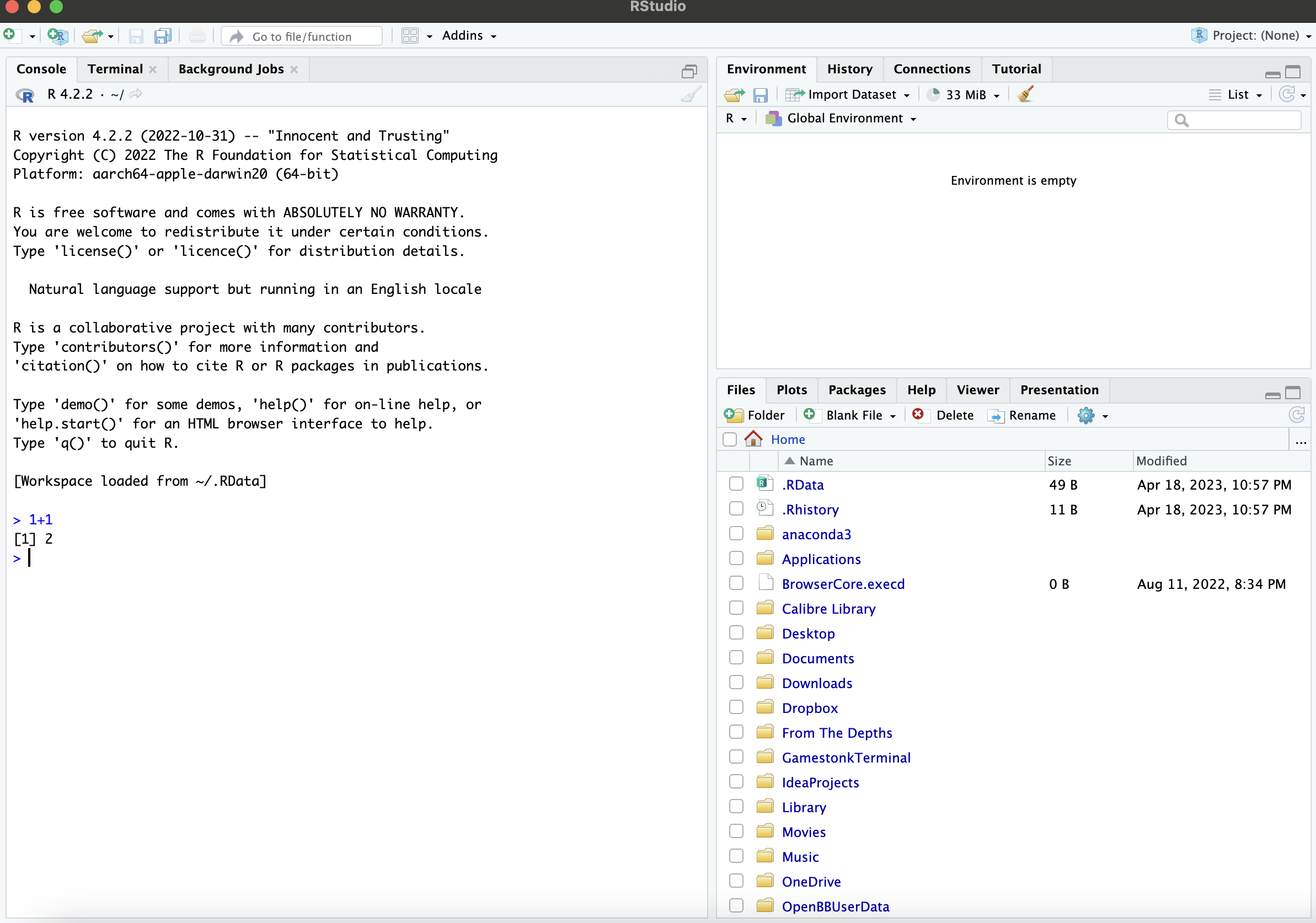Switch to the History tab
The width and height of the screenshot is (1316, 923).
tap(849, 69)
